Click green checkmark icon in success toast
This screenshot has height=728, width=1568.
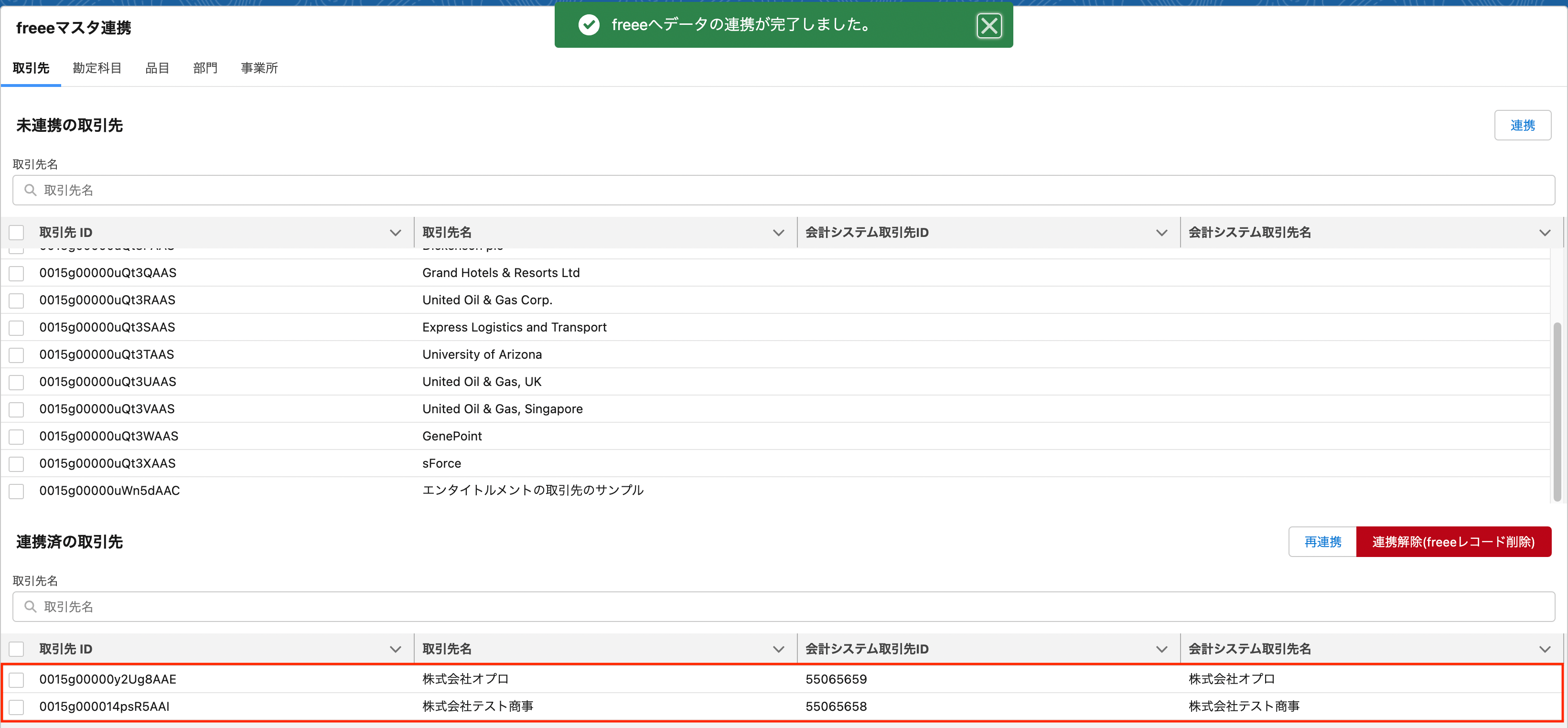coord(589,25)
